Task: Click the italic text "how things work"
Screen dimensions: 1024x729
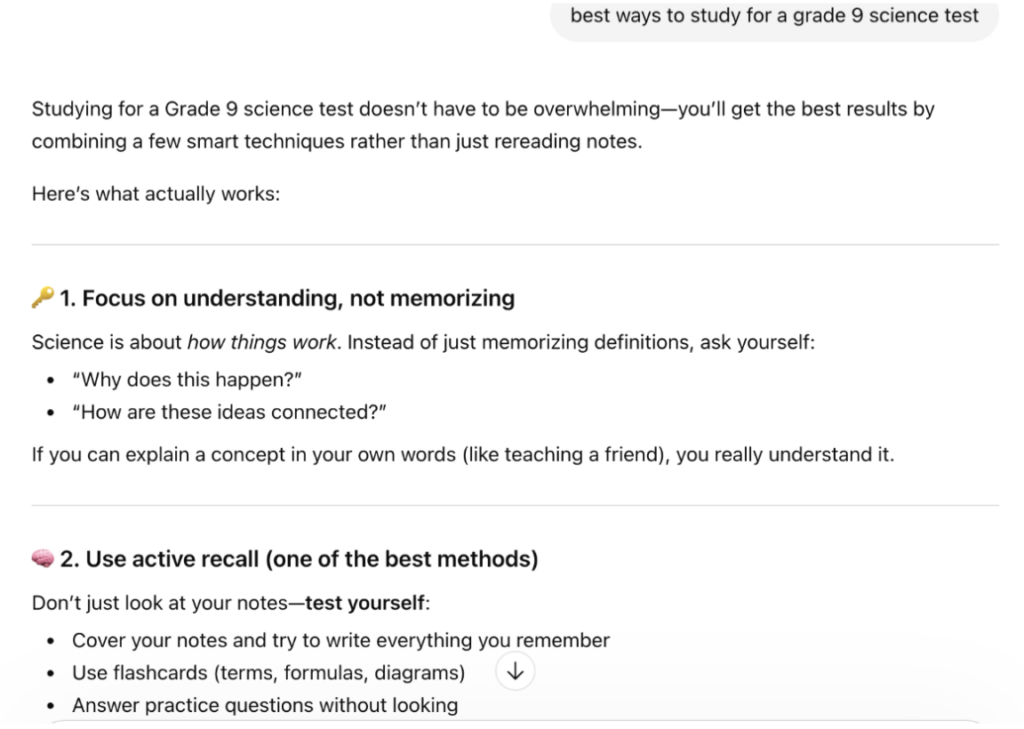Action: pos(262,342)
